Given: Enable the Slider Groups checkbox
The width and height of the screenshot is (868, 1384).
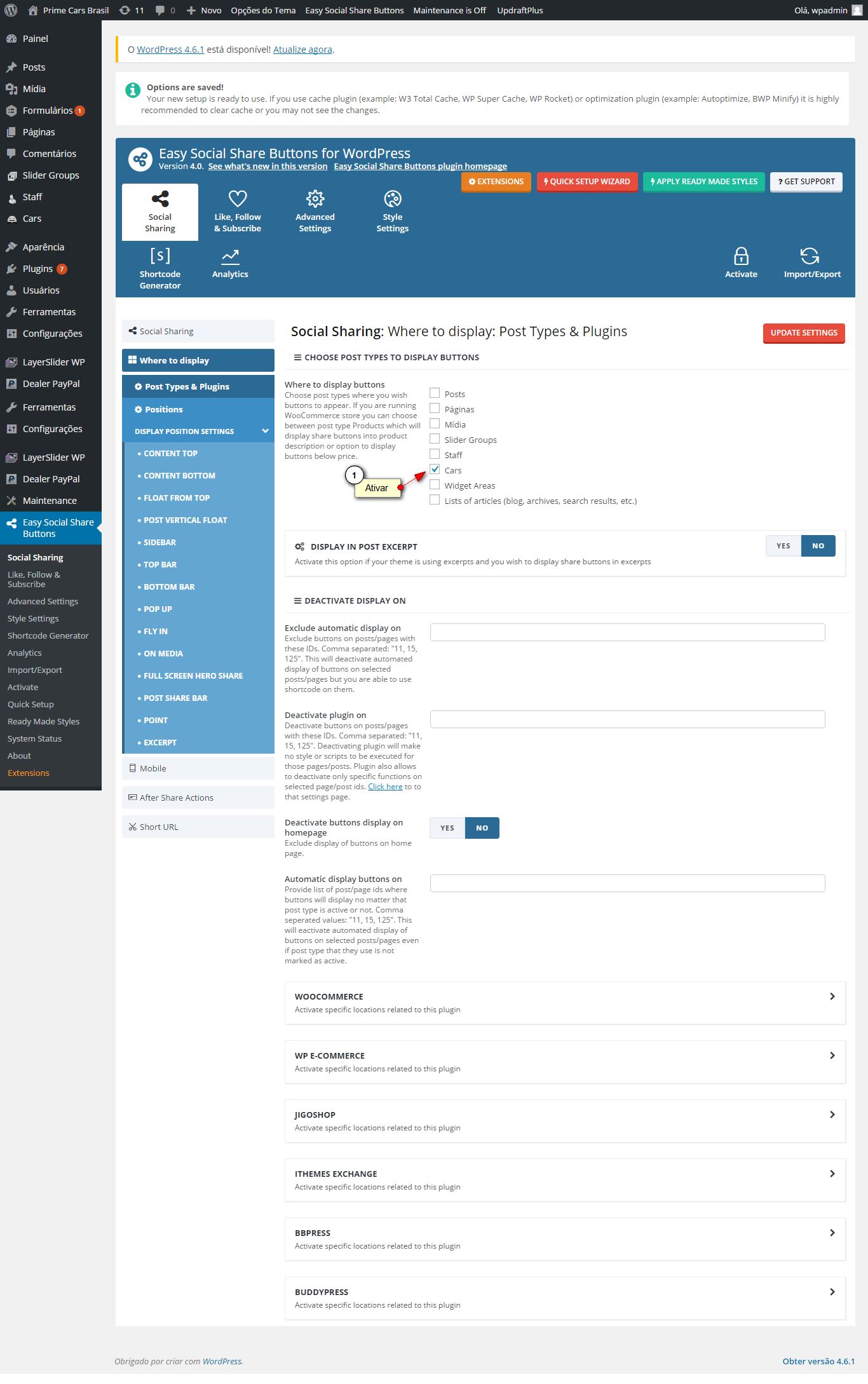Looking at the screenshot, I should (435, 439).
